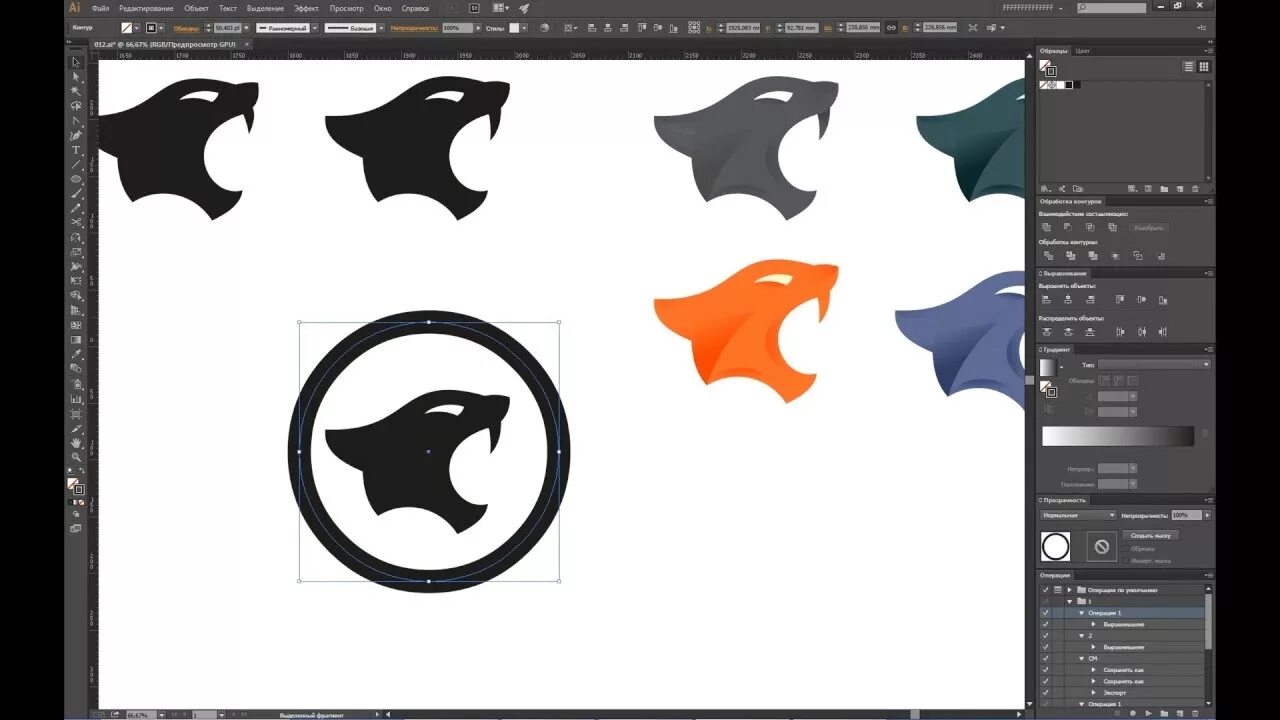Click the Stock icon in menu bar
Screen dimensions: 1280x720
click(474, 8)
